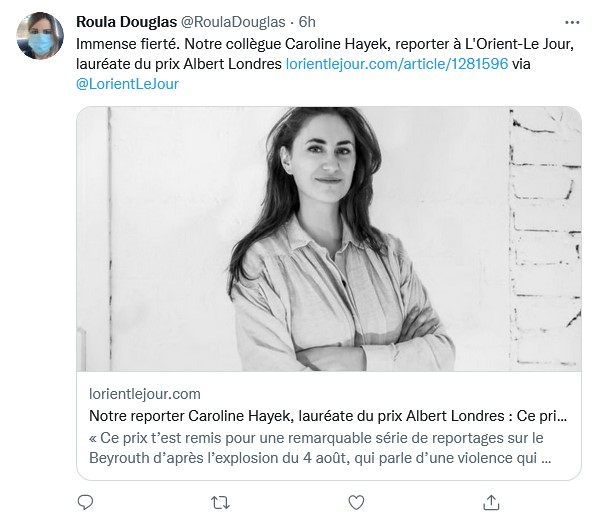This screenshot has width=598, height=524.
Task: Visit the @RoulaDouglas handle
Action: (233, 22)
